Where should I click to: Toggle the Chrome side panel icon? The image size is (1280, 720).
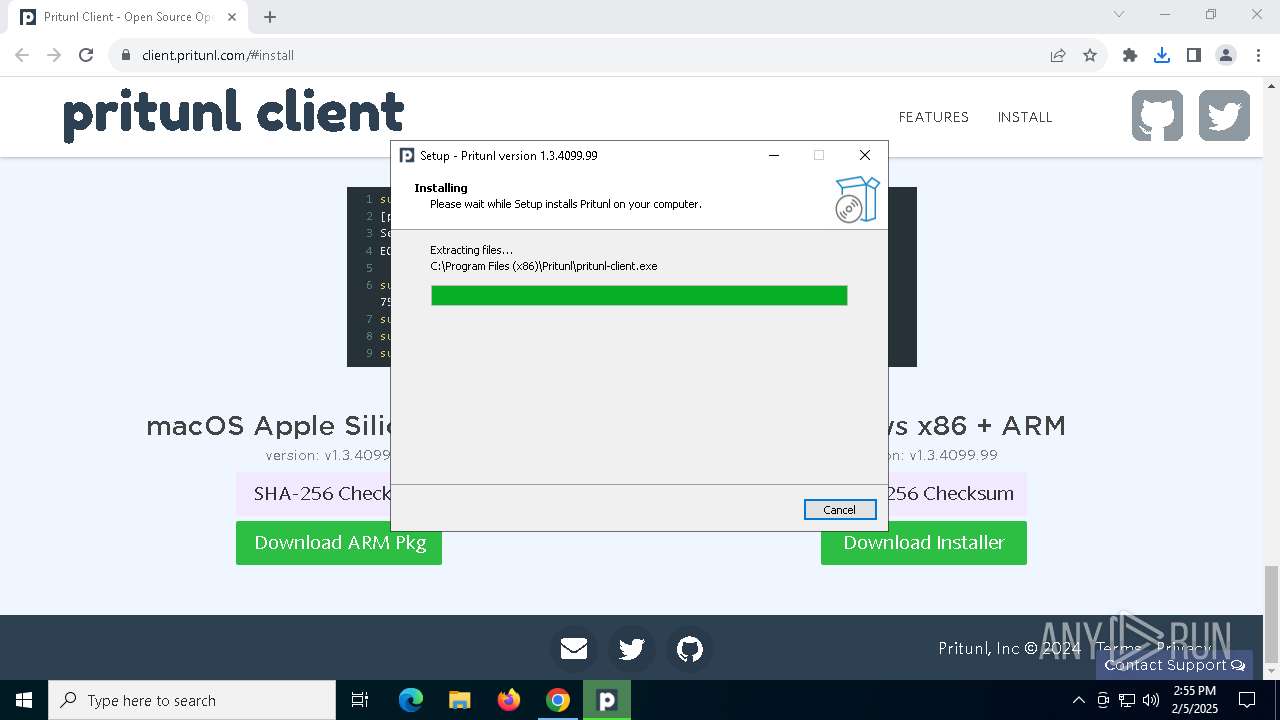[x=1194, y=56]
